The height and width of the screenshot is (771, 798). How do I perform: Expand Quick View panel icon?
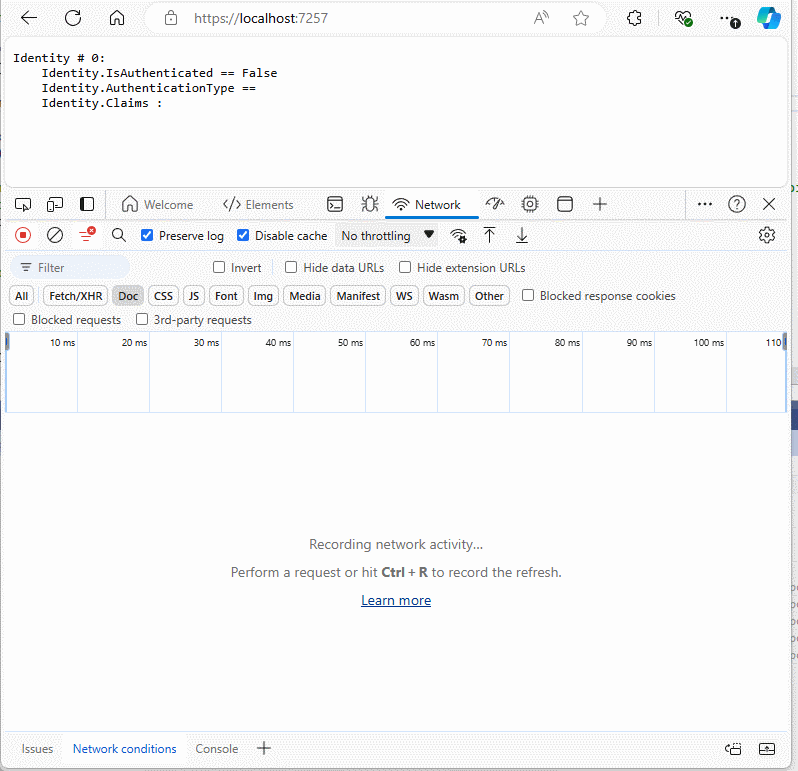[x=767, y=749]
